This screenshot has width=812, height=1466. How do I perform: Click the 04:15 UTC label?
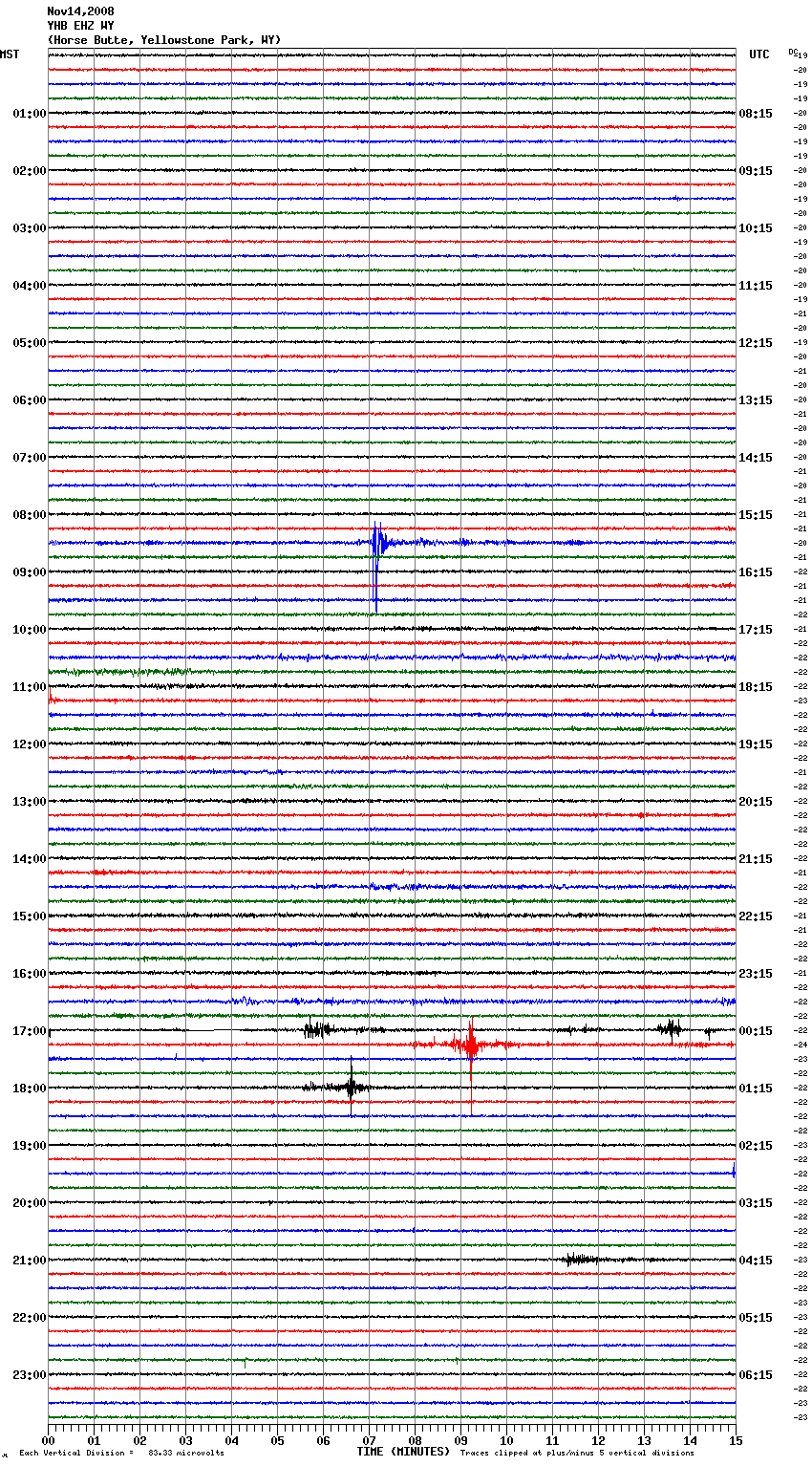point(756,1261)
